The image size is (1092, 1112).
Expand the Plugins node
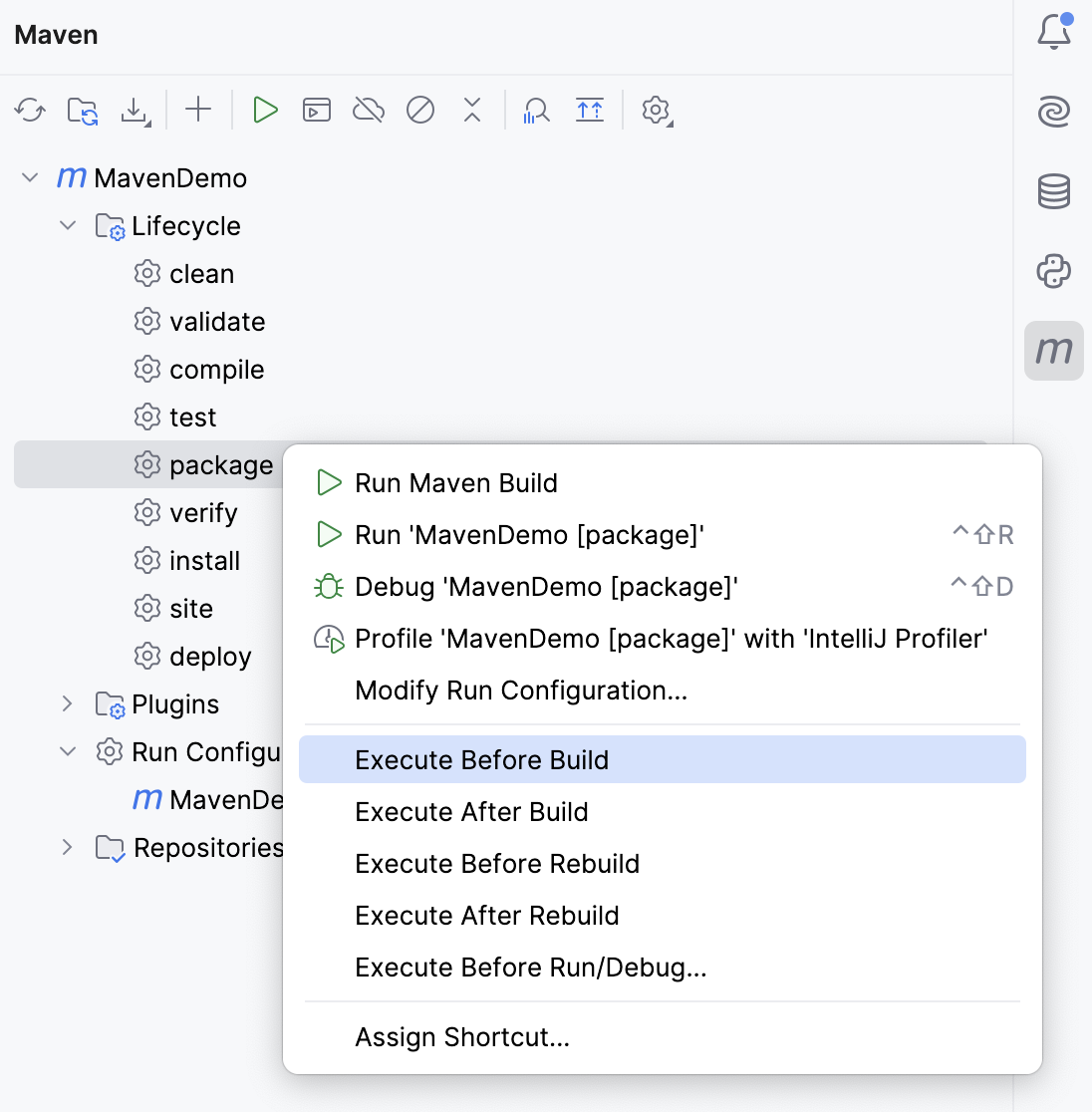[x=66, y=703]
